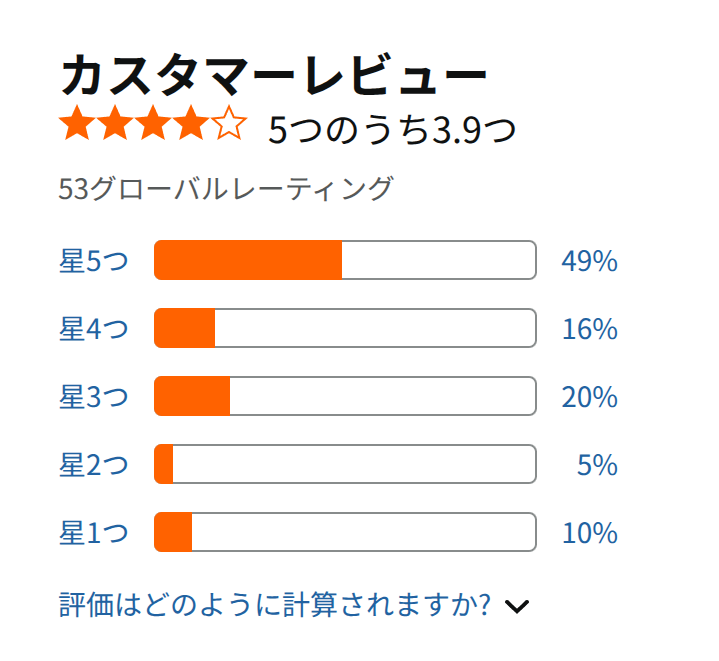This screenshot has height=661, width=719.
Task: Click the 1-star histogram bar
Action: (x=345, y=531)
